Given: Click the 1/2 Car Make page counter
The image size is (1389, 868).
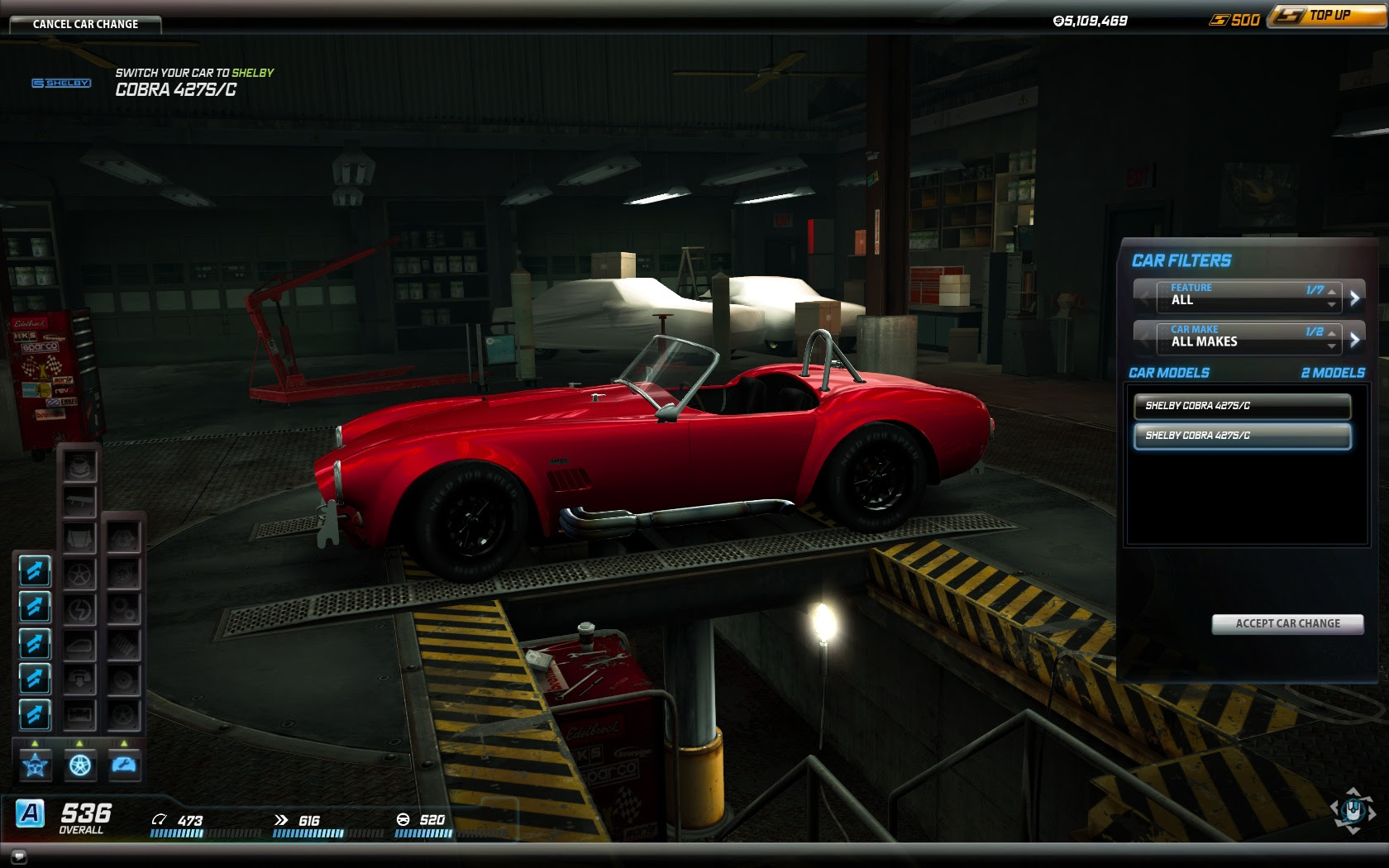Looking at the screenshot, I should (1315, 331).
